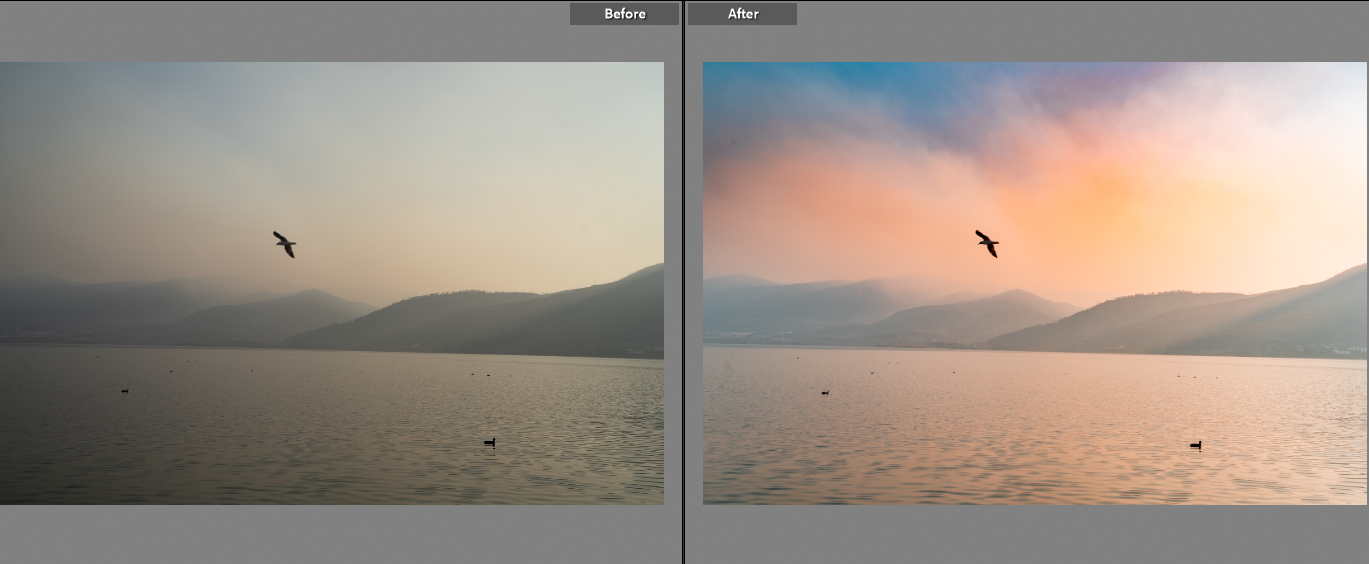
Task: Click the gray canvas below the After photo
Action: point(1030,535)
